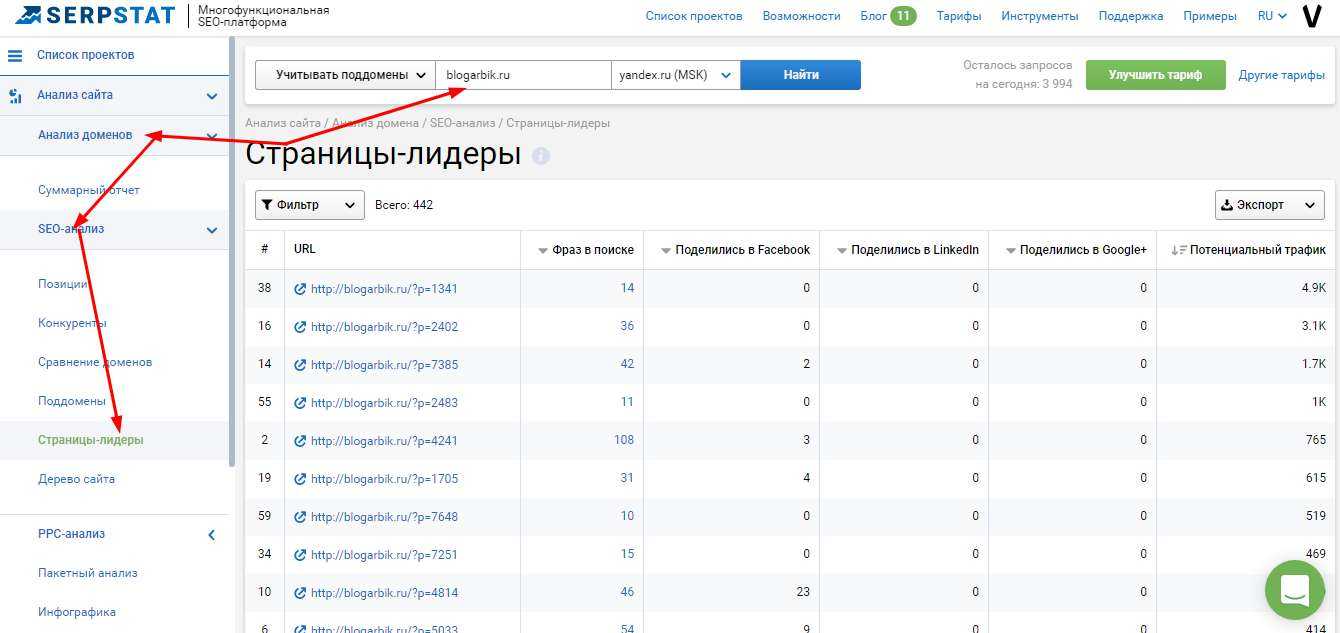Viewport: 1340px width, 633px height.
Task: Select Дерево сайта in sidebar
Action: (x=76, y=479)
